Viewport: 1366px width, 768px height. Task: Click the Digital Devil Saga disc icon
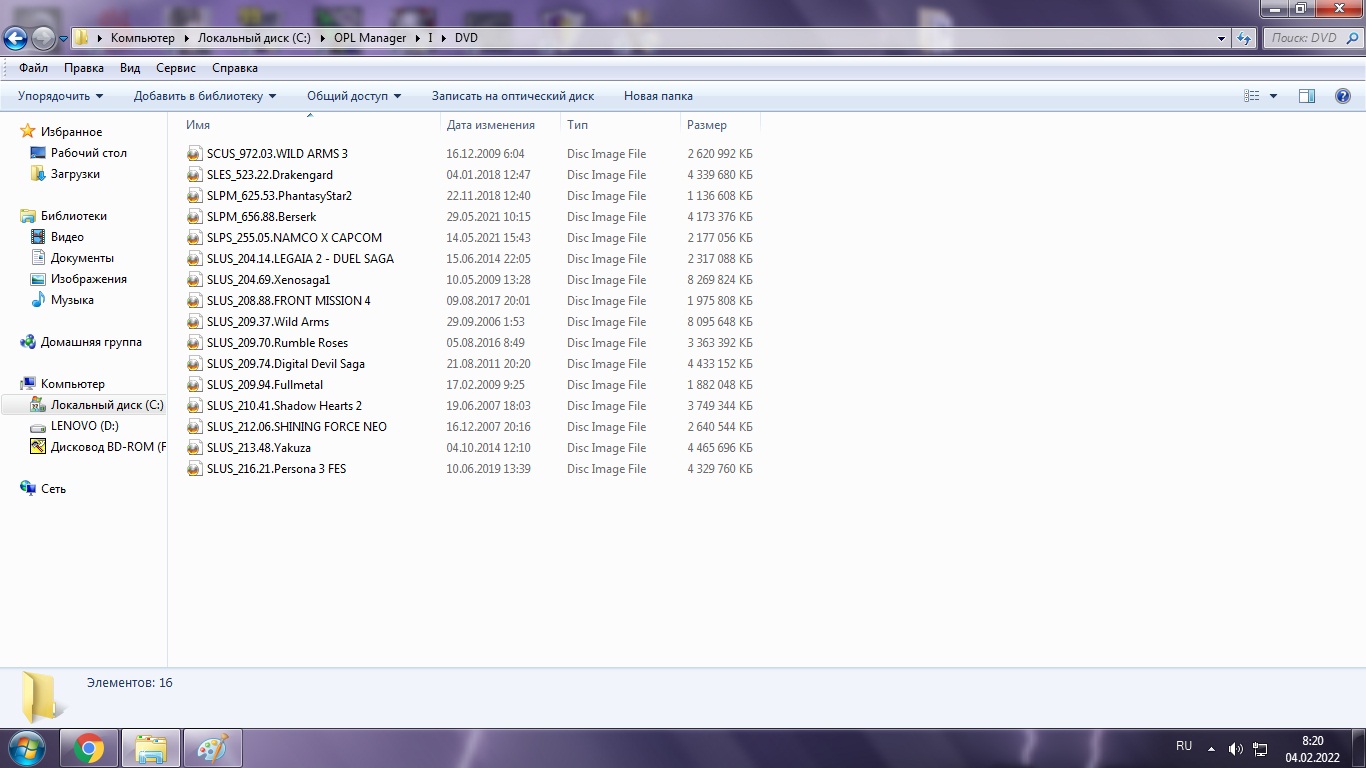coord(194,364)
